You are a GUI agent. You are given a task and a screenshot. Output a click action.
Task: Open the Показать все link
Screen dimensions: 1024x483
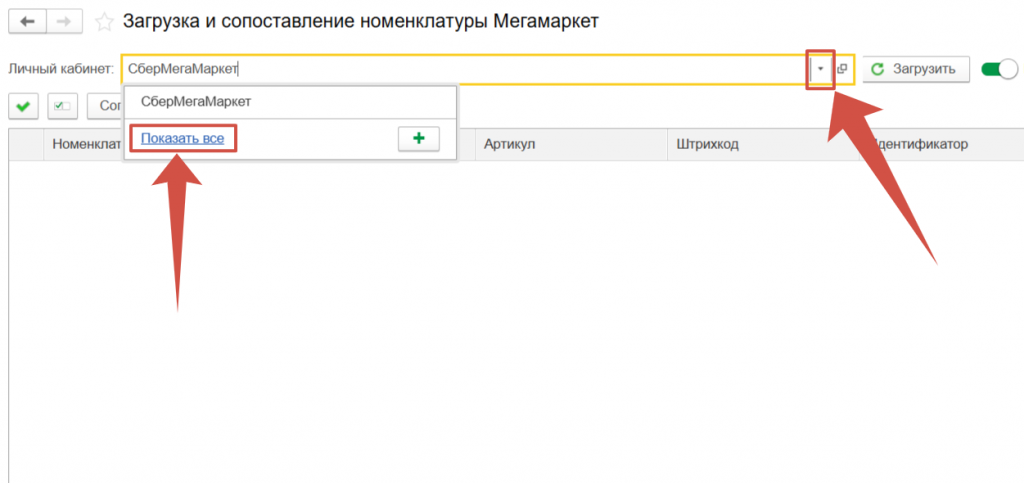click(x=182, y=138)
